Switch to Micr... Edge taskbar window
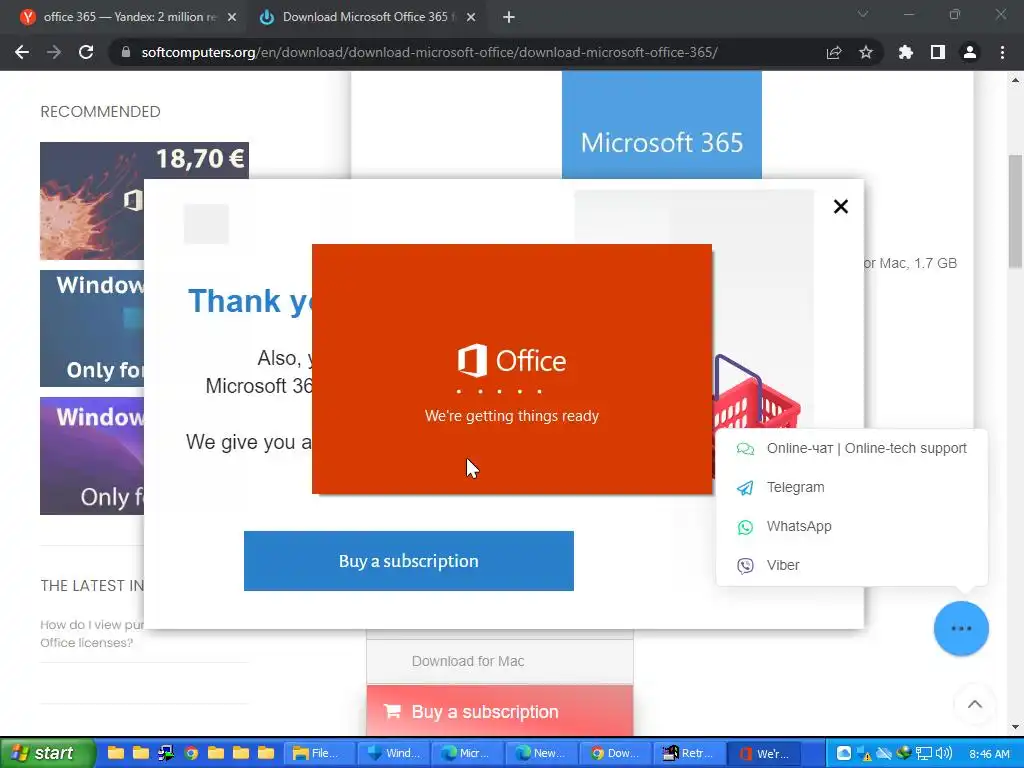1024x768 pixels. coord(468,753)
